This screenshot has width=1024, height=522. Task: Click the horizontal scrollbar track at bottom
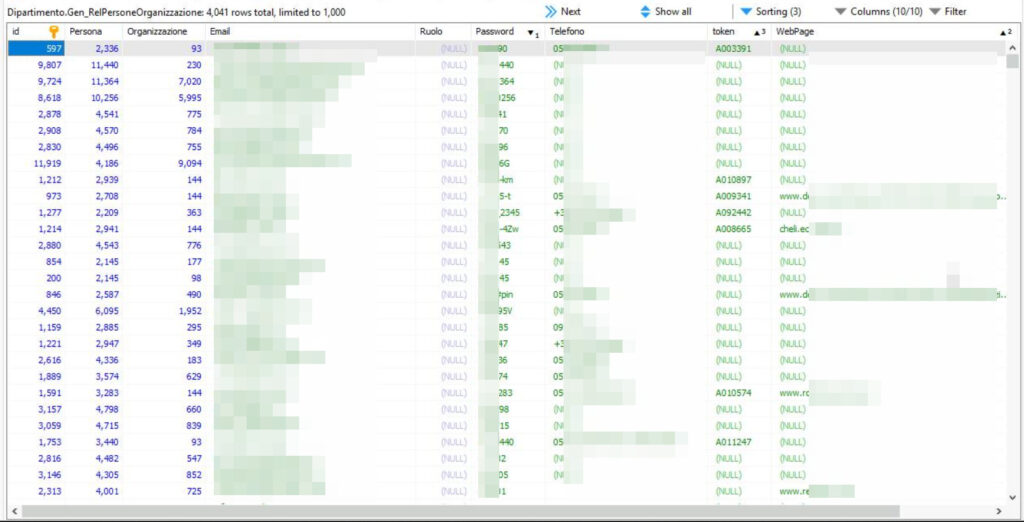pos(500,512)
